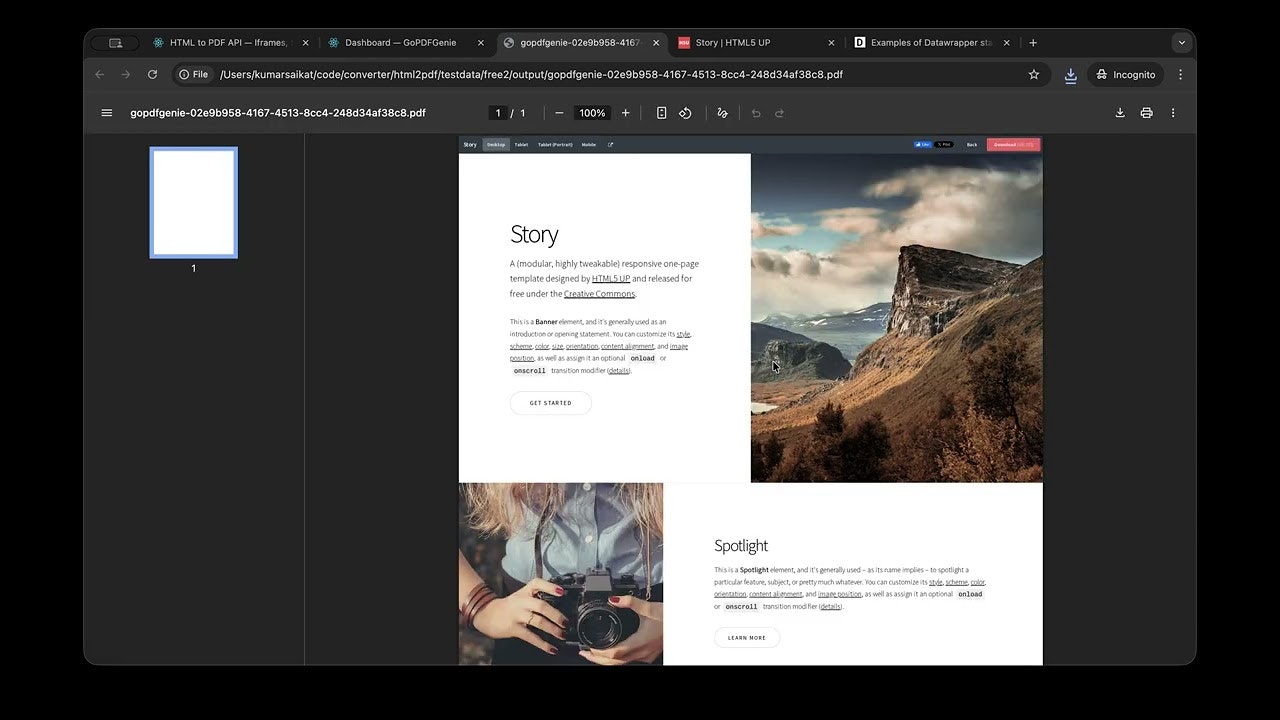Open Chrome three-dot menu
1280x720 pixels.
point(1180,74)
